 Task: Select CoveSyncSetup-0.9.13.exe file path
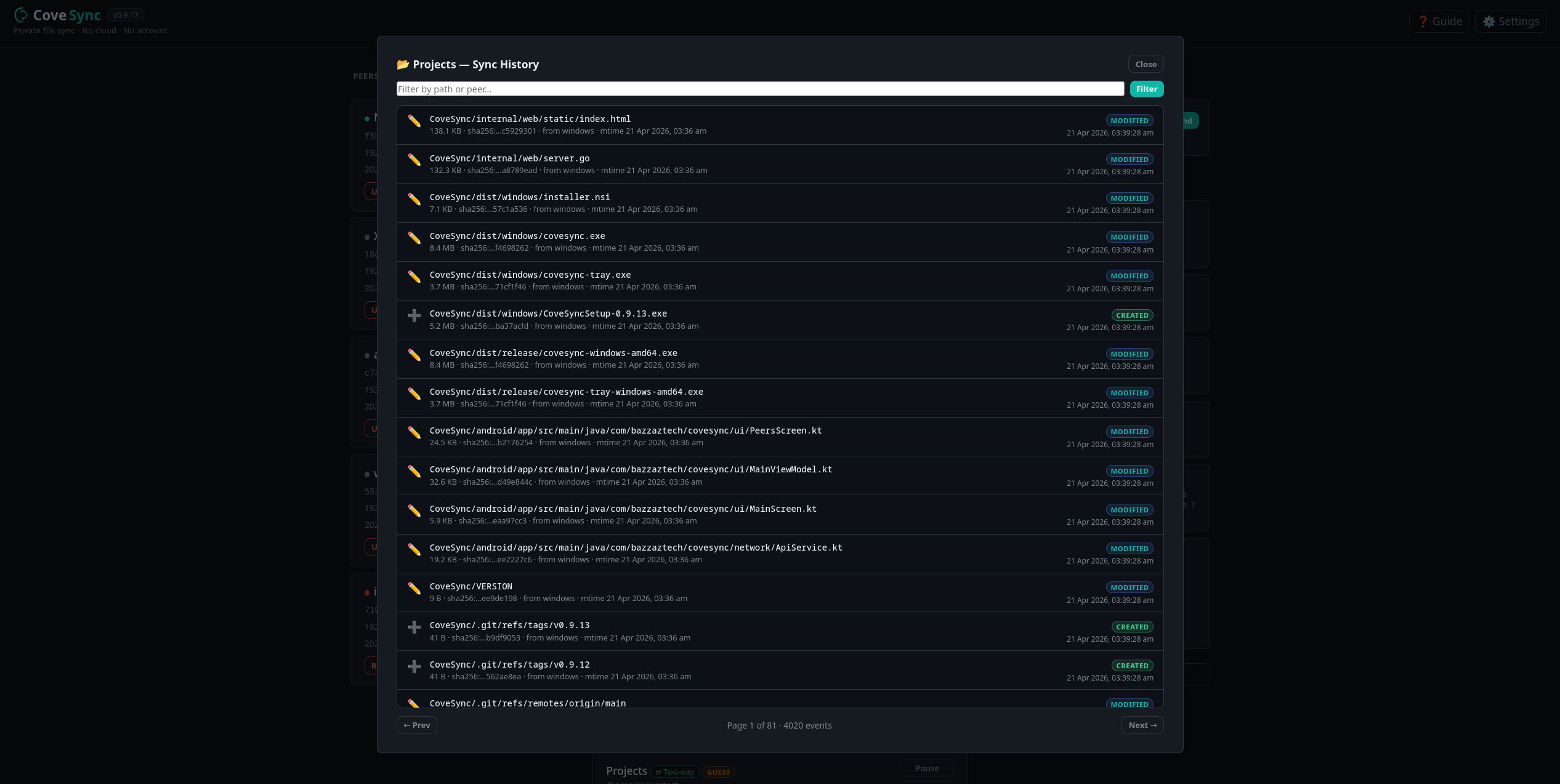pyautogui.click(x=548, y=313)
